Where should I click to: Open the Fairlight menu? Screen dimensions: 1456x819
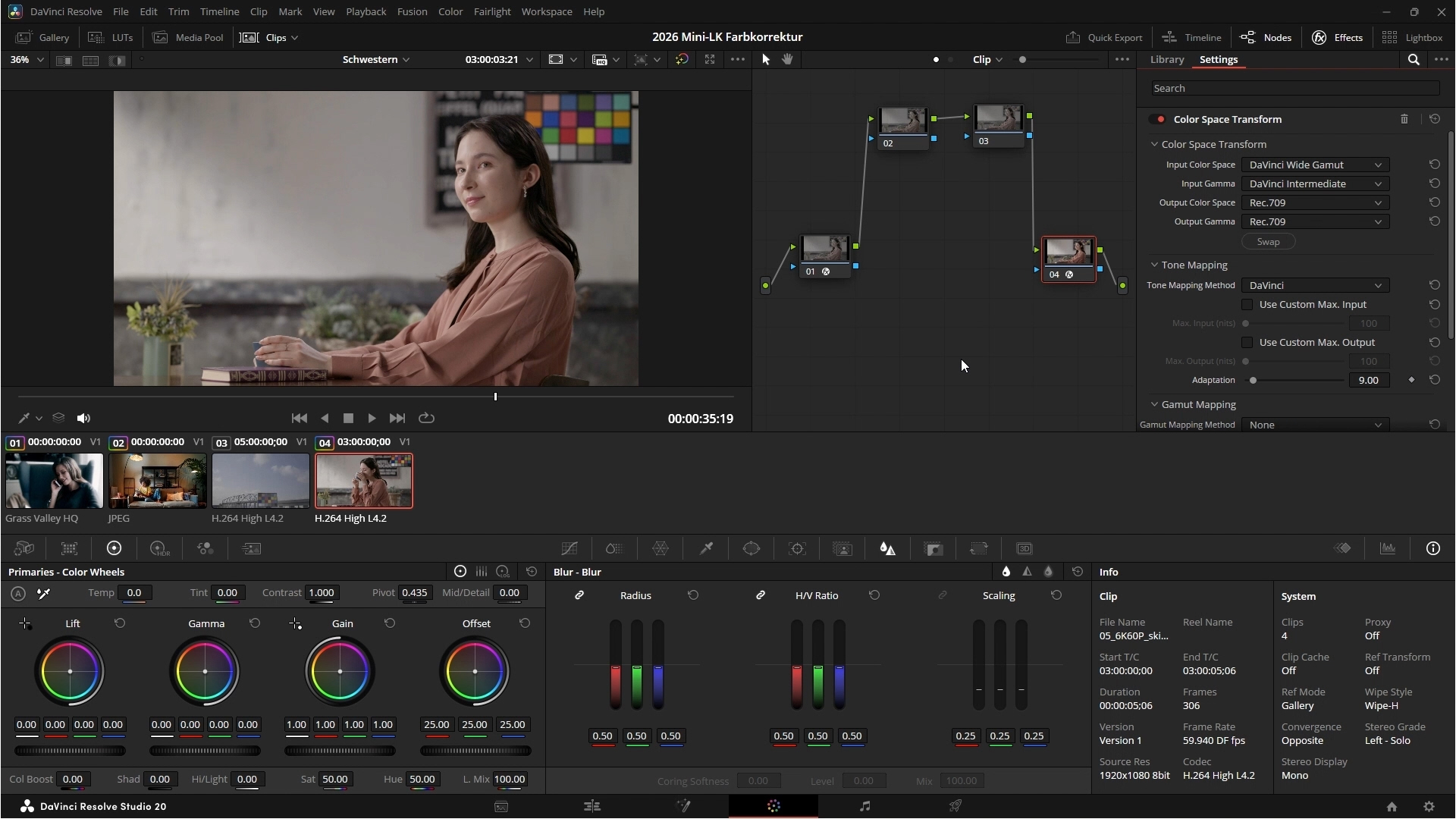coord(491,11)
